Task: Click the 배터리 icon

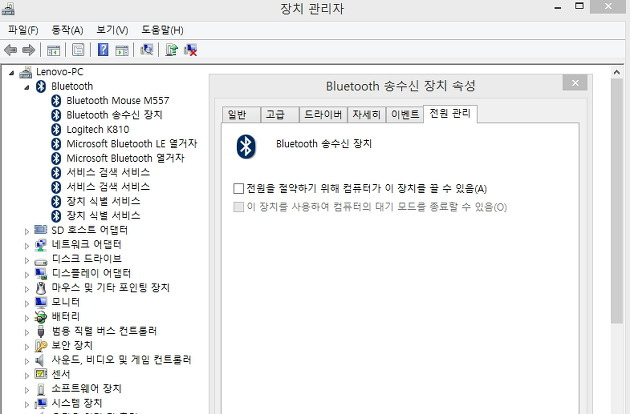Action: pos(41,317)
